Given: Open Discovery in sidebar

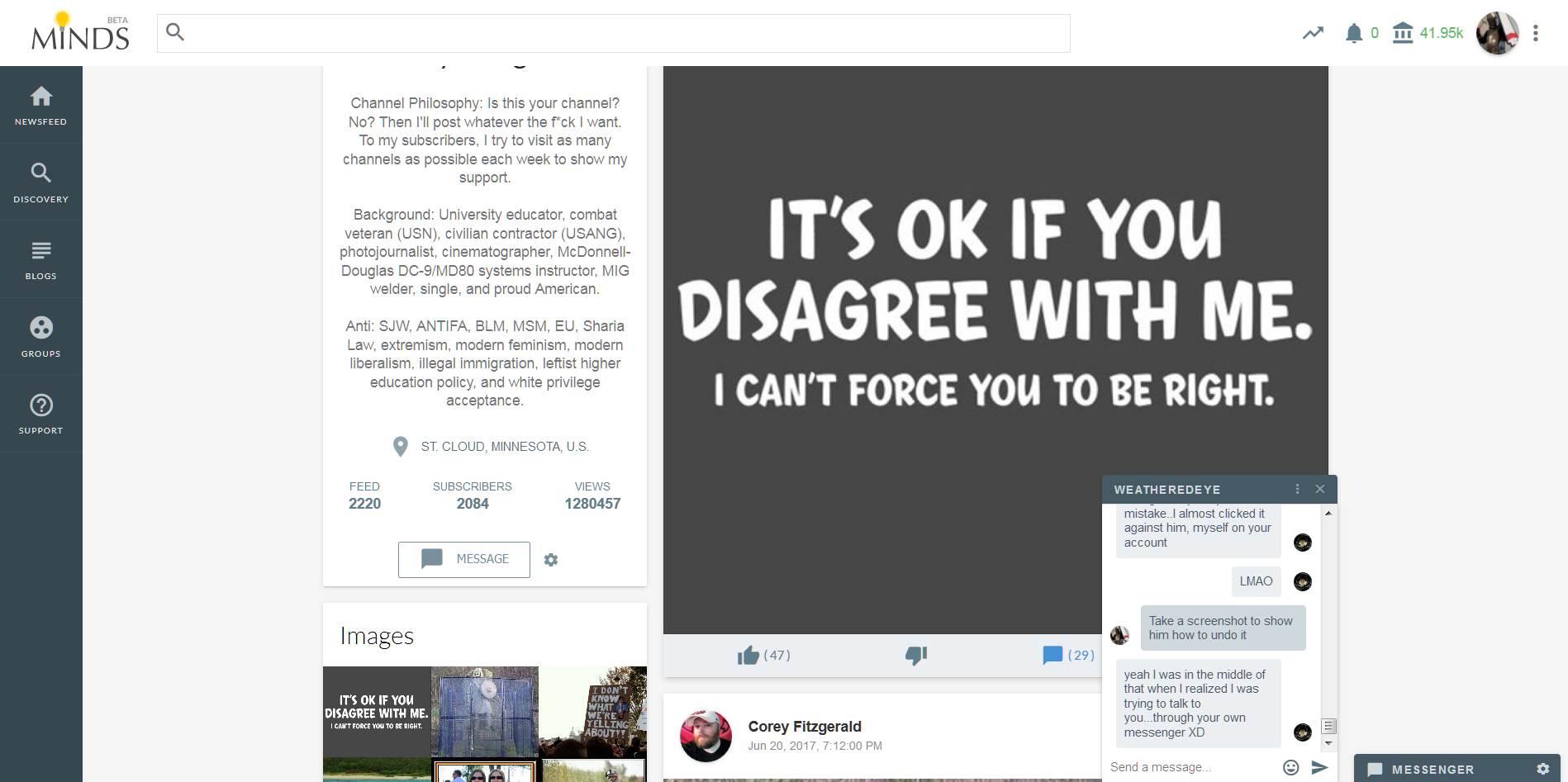Looking at the screenshot, I should pos(41,182).
